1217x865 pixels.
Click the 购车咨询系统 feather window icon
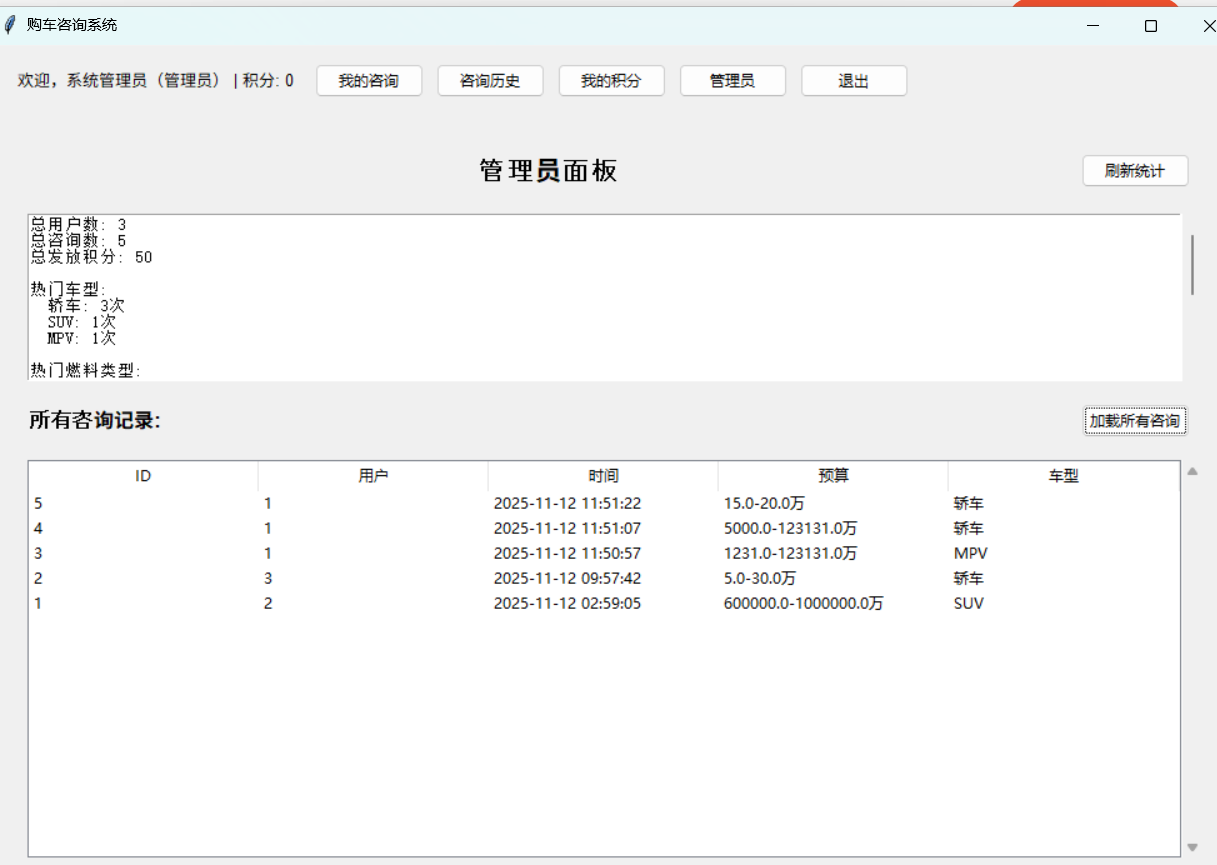coord(10,25)
